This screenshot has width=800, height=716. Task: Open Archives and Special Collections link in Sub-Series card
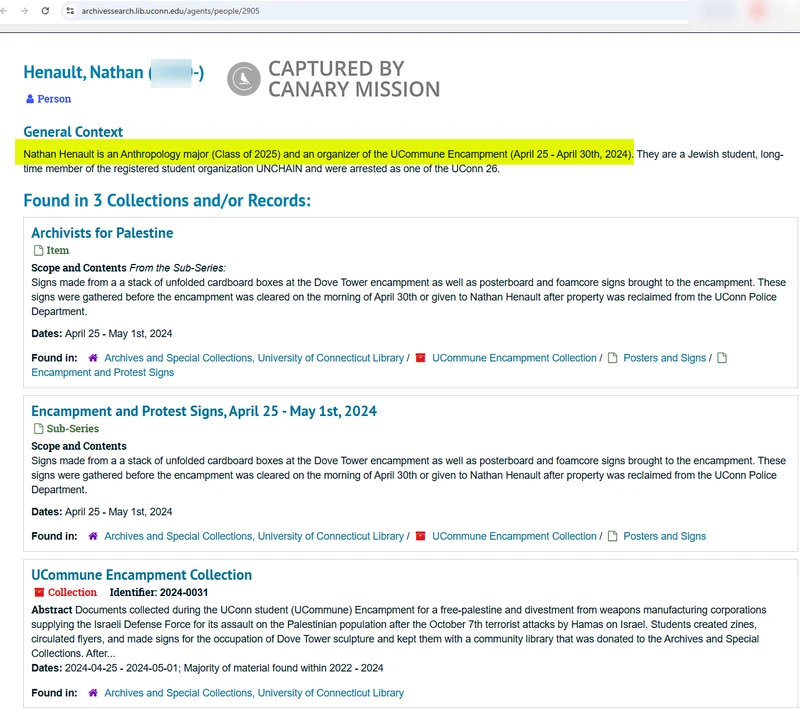click(254, 536)
